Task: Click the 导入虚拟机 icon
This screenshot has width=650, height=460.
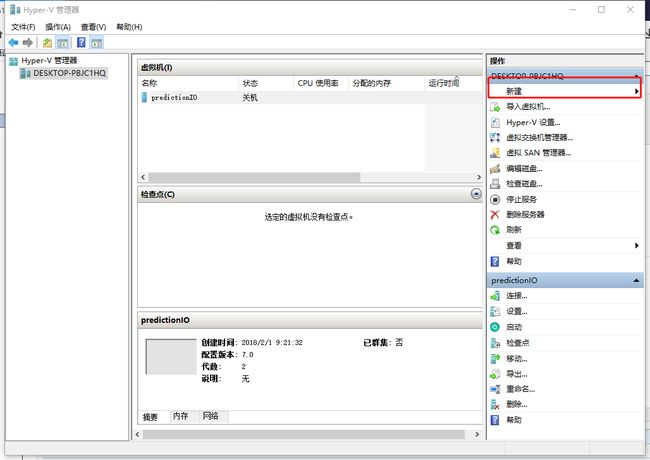Action: 495,107
